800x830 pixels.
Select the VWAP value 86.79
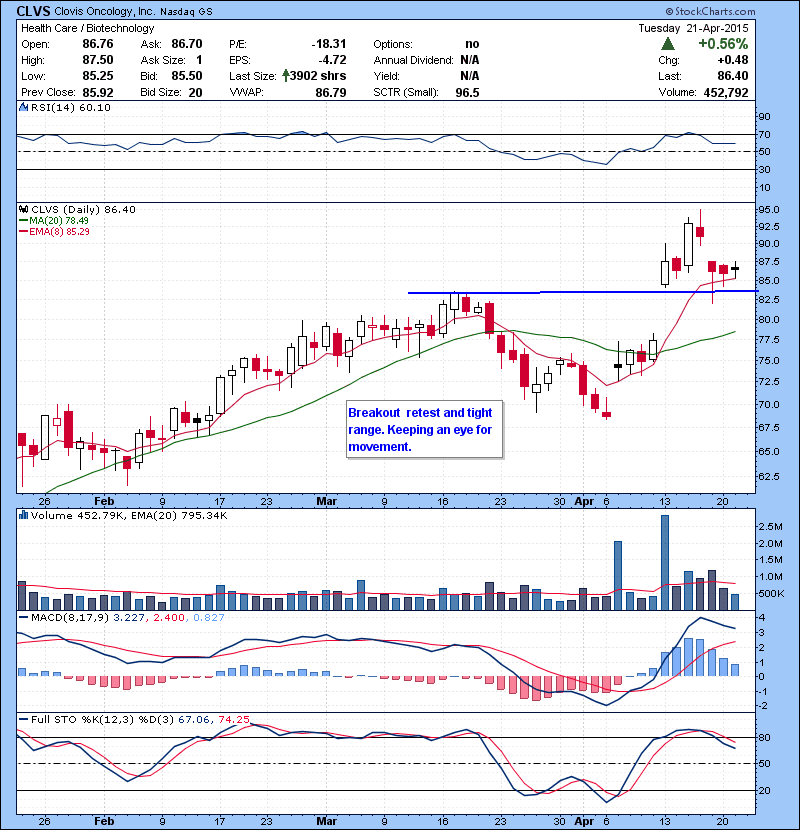click(331, 92)
